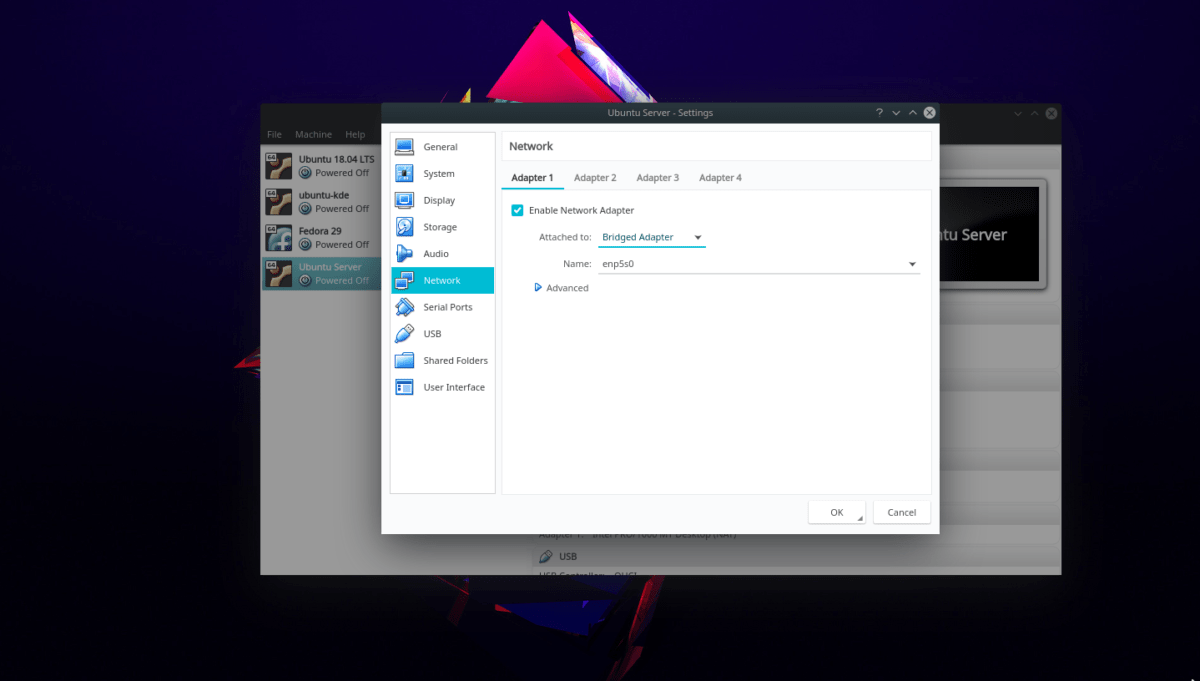Switch to the Adapter 2 tab
This screenshot has height=681, width=1200.
[x=595, y=178]
